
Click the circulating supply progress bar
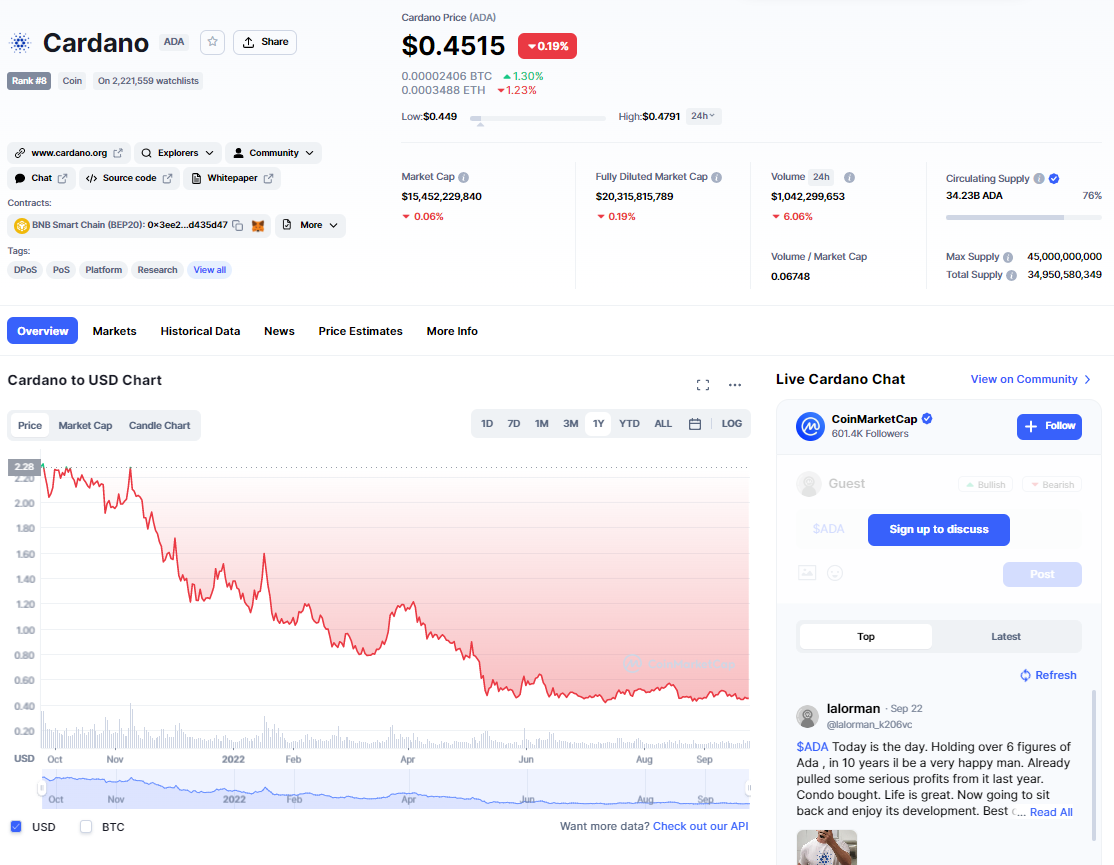[x=1023, y=217]
